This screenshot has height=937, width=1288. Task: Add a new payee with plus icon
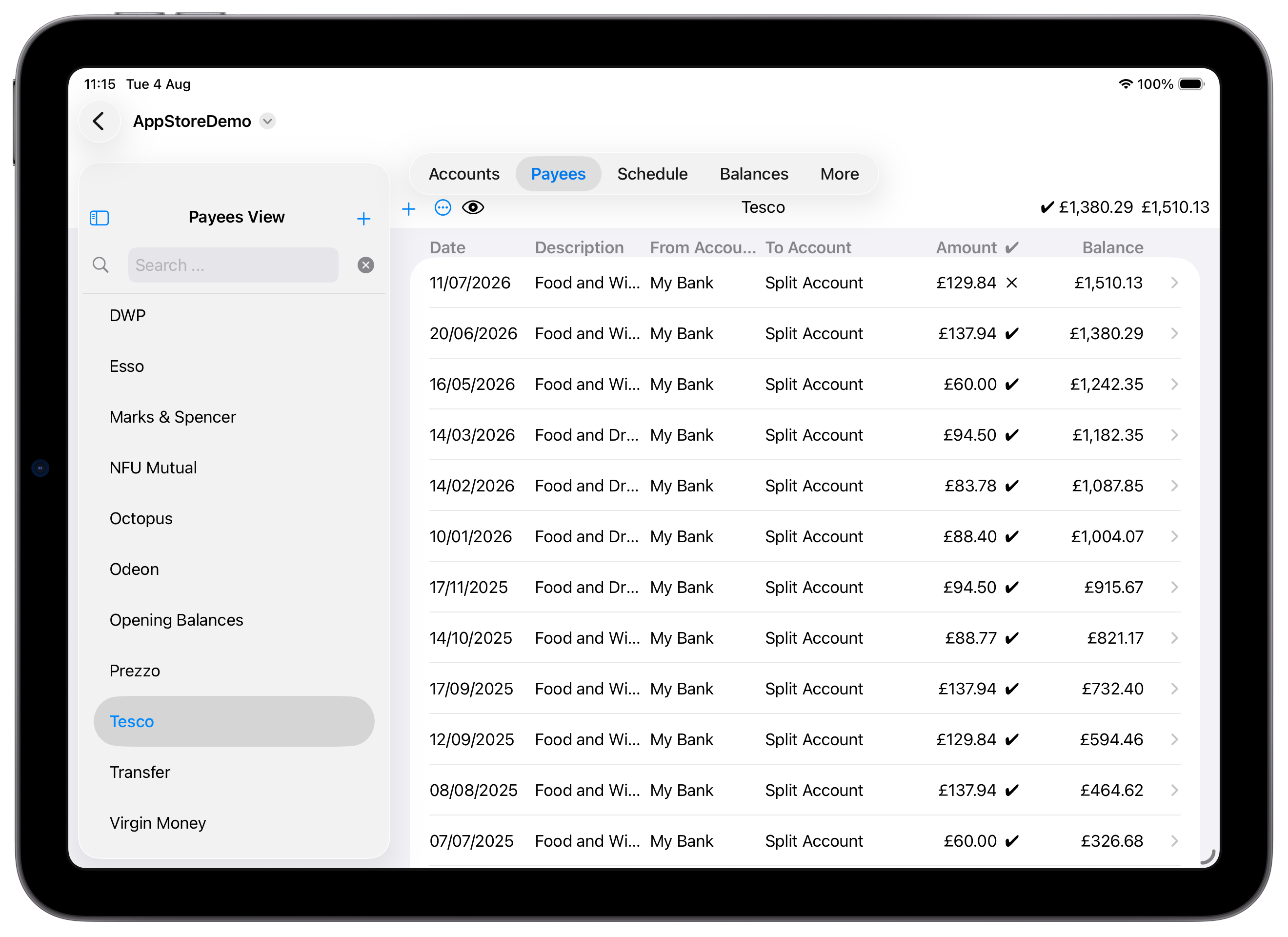point(363,218)
